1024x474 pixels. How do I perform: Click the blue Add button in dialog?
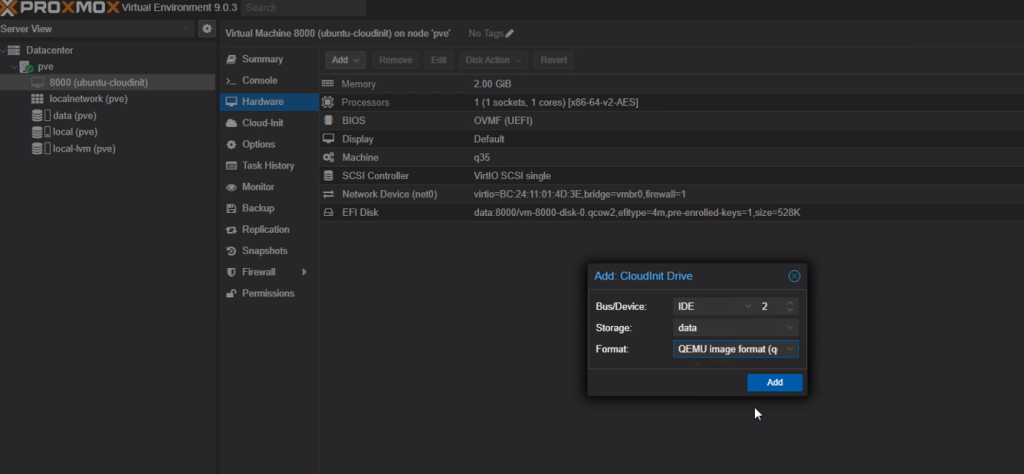(774, 383)
